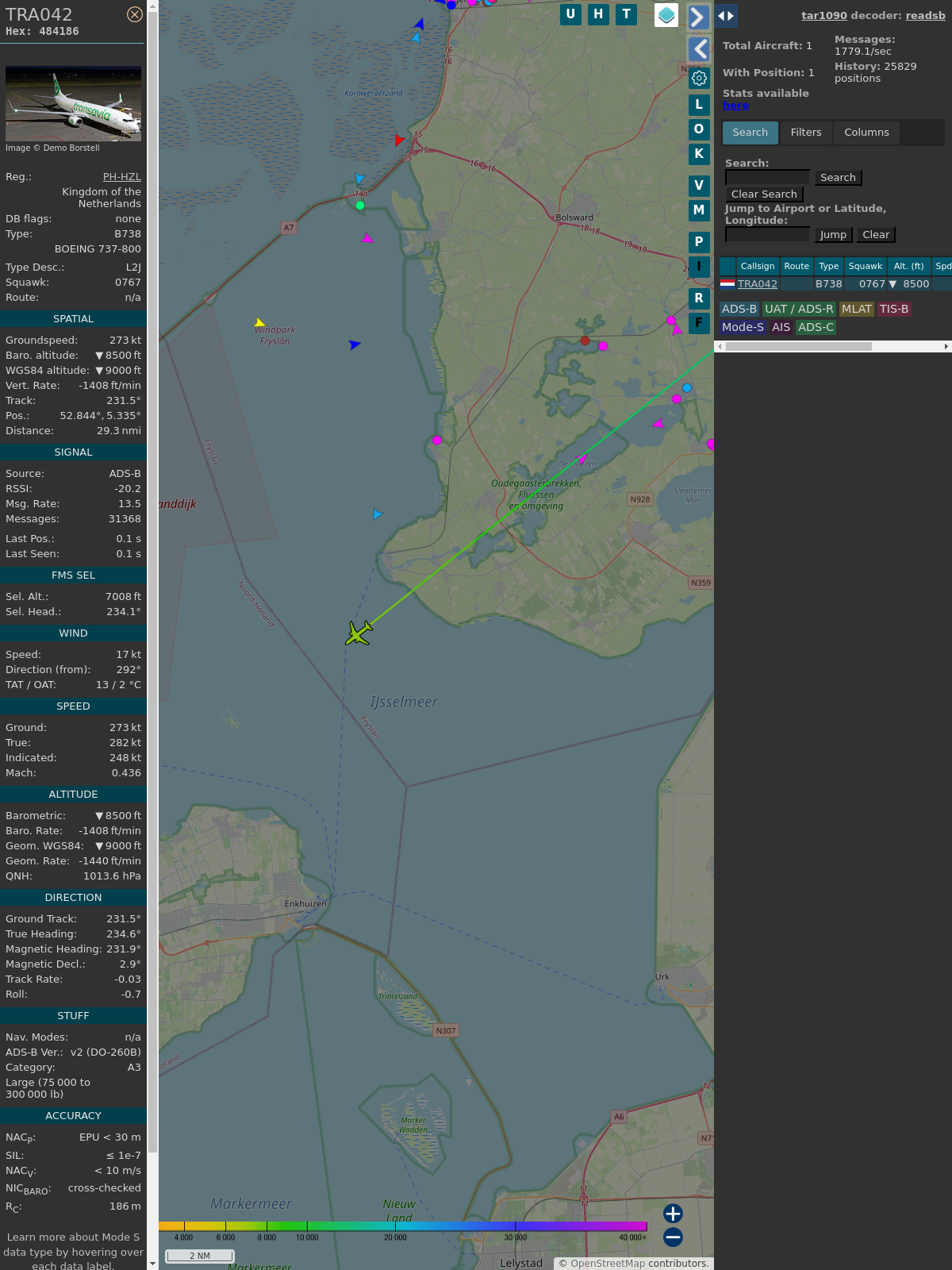This screenshot has height=1270, width=952.
Task: Switch to the Filters tab
Action: point(805,133)
